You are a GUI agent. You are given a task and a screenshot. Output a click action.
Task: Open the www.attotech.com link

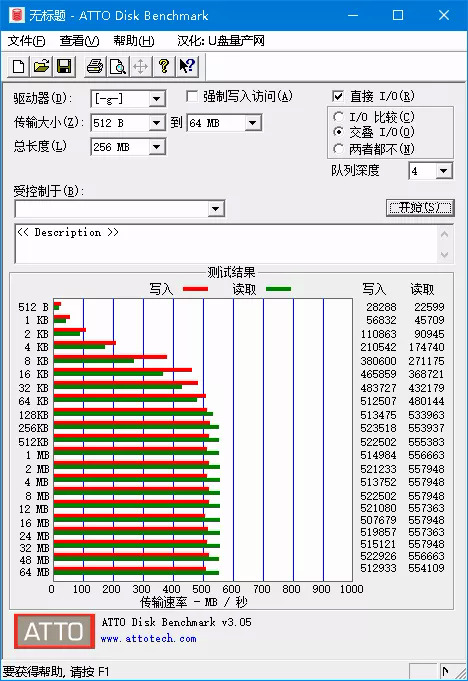point(148,638)
